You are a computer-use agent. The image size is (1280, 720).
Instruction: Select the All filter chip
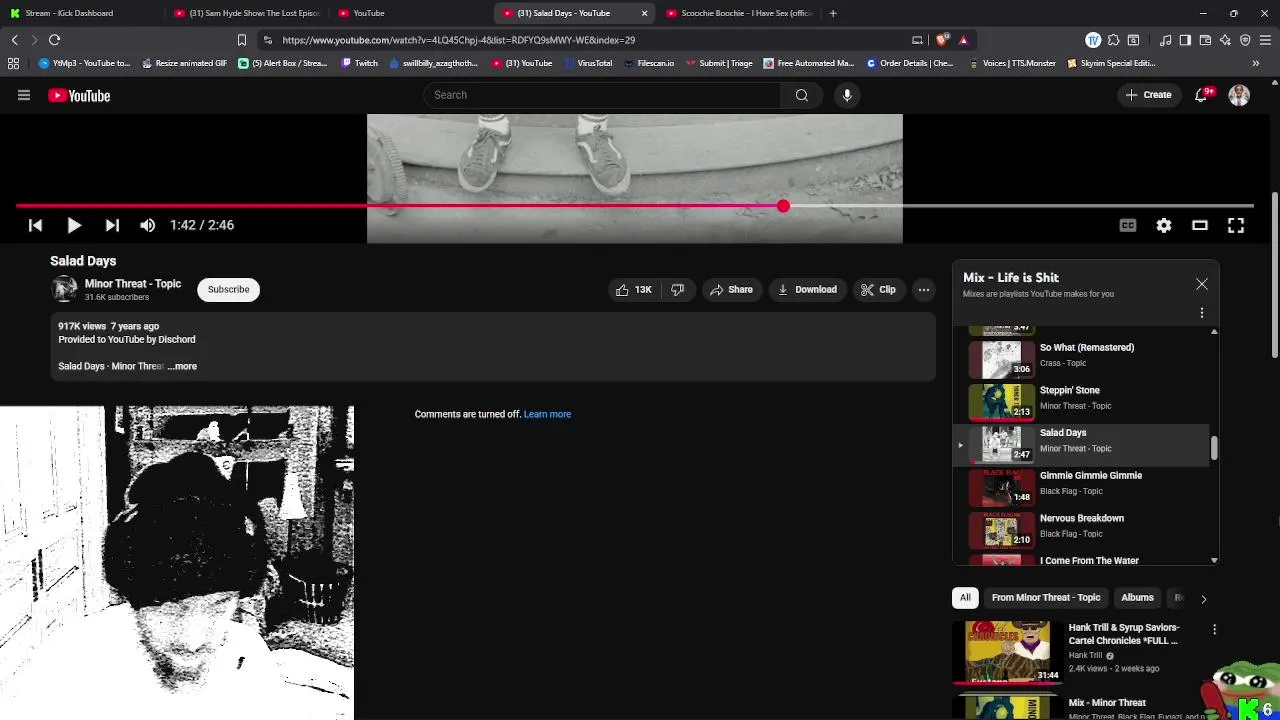965,598
